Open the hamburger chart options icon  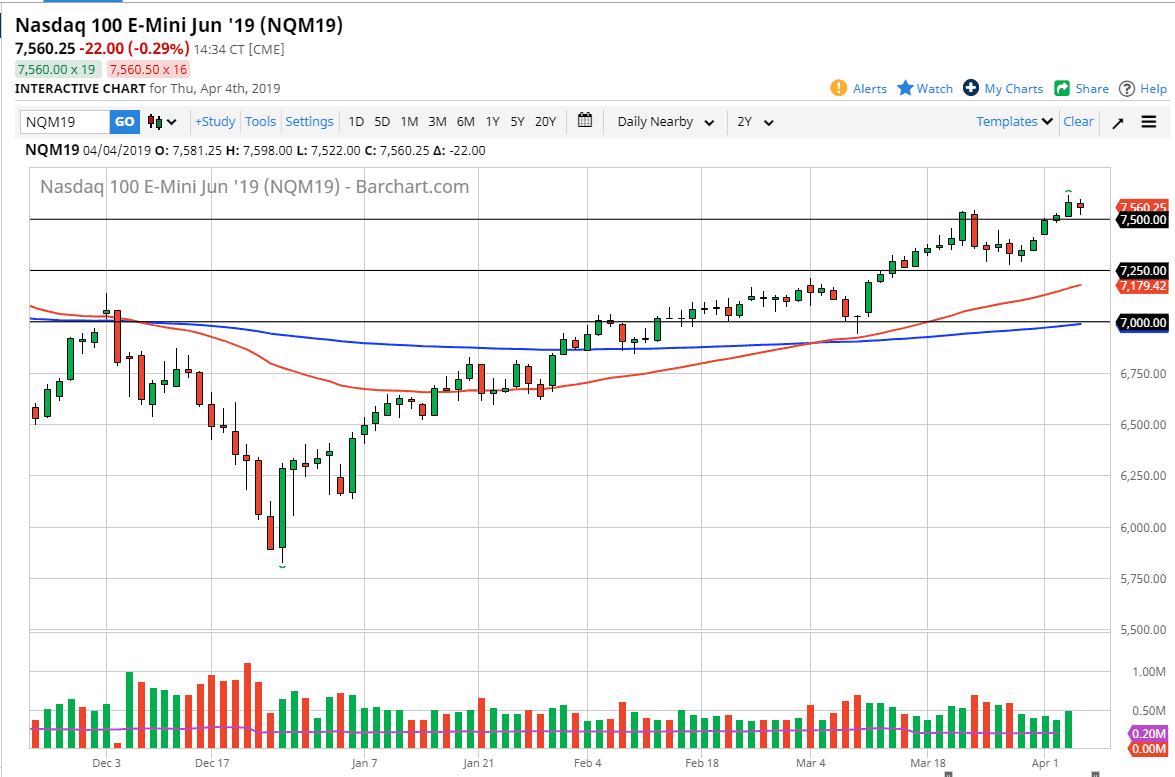(x=1149, y=121)
